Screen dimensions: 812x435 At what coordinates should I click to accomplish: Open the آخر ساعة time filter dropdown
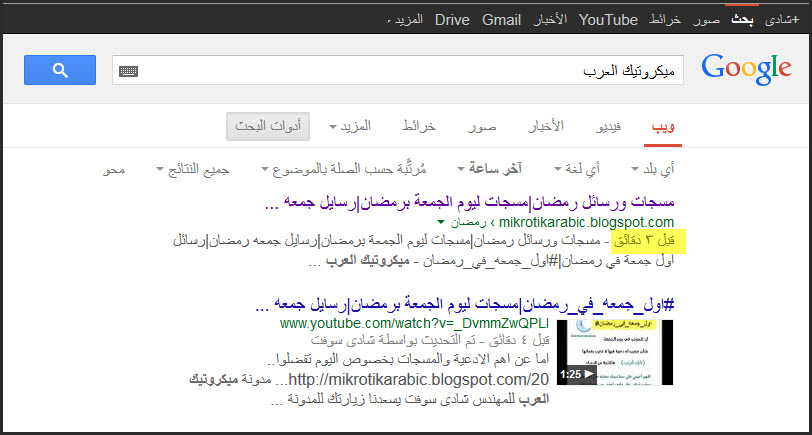490,169
